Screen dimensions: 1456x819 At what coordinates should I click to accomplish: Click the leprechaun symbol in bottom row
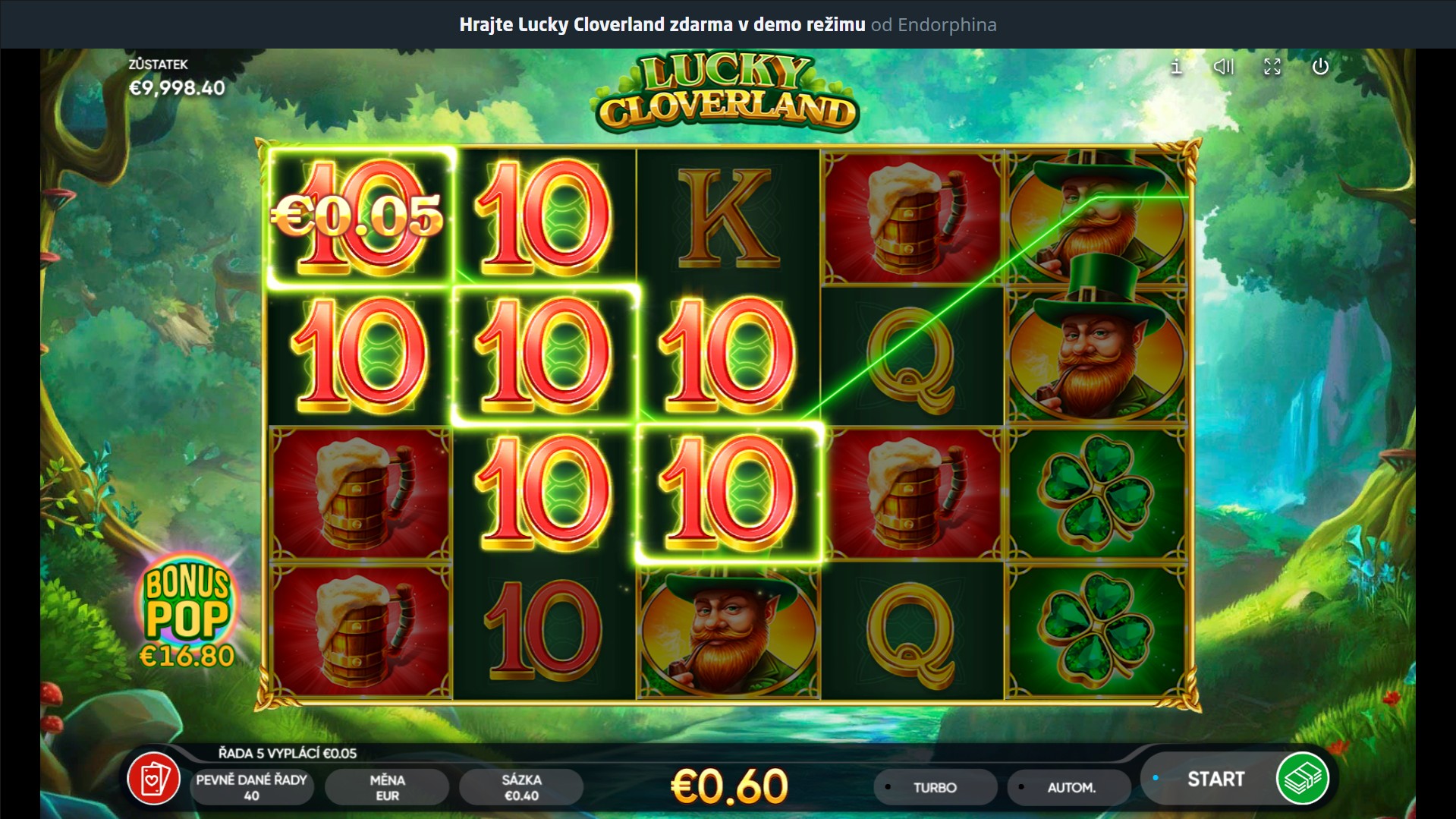pyautogui.click(x=728, y=632)
